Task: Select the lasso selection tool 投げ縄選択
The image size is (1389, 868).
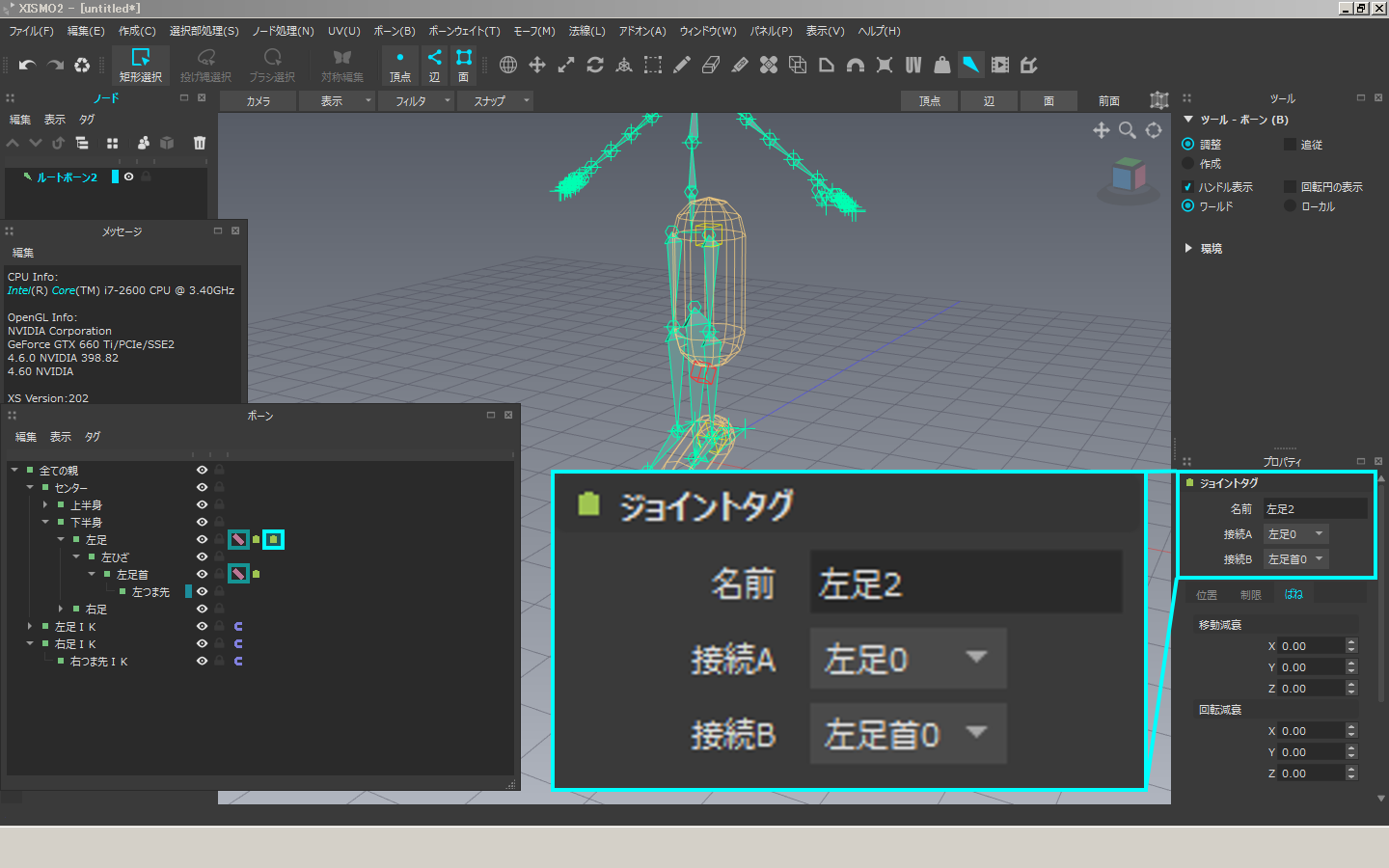Action: pyautogui.click(x=205, y=66)
